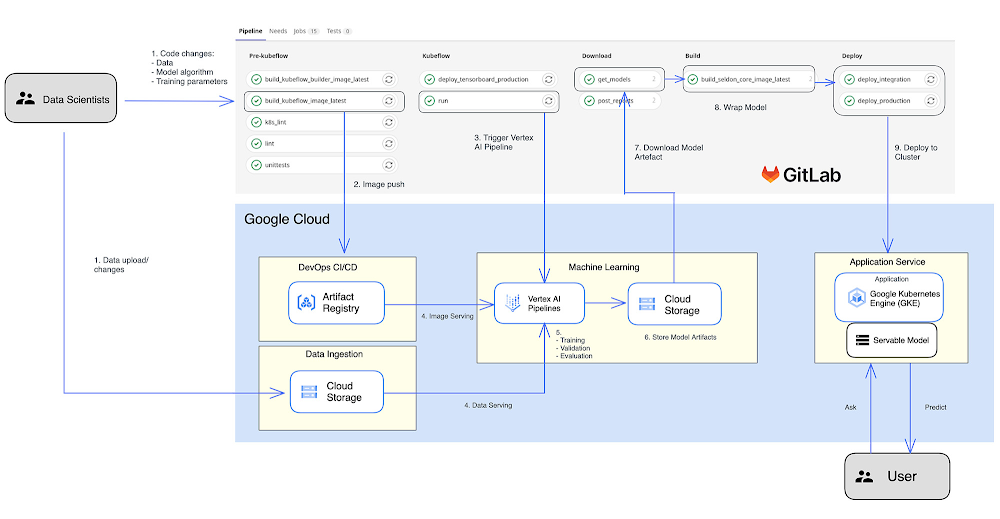1000x519 pixels.
Task: Retry the unittests job
Action: point(388,165)
